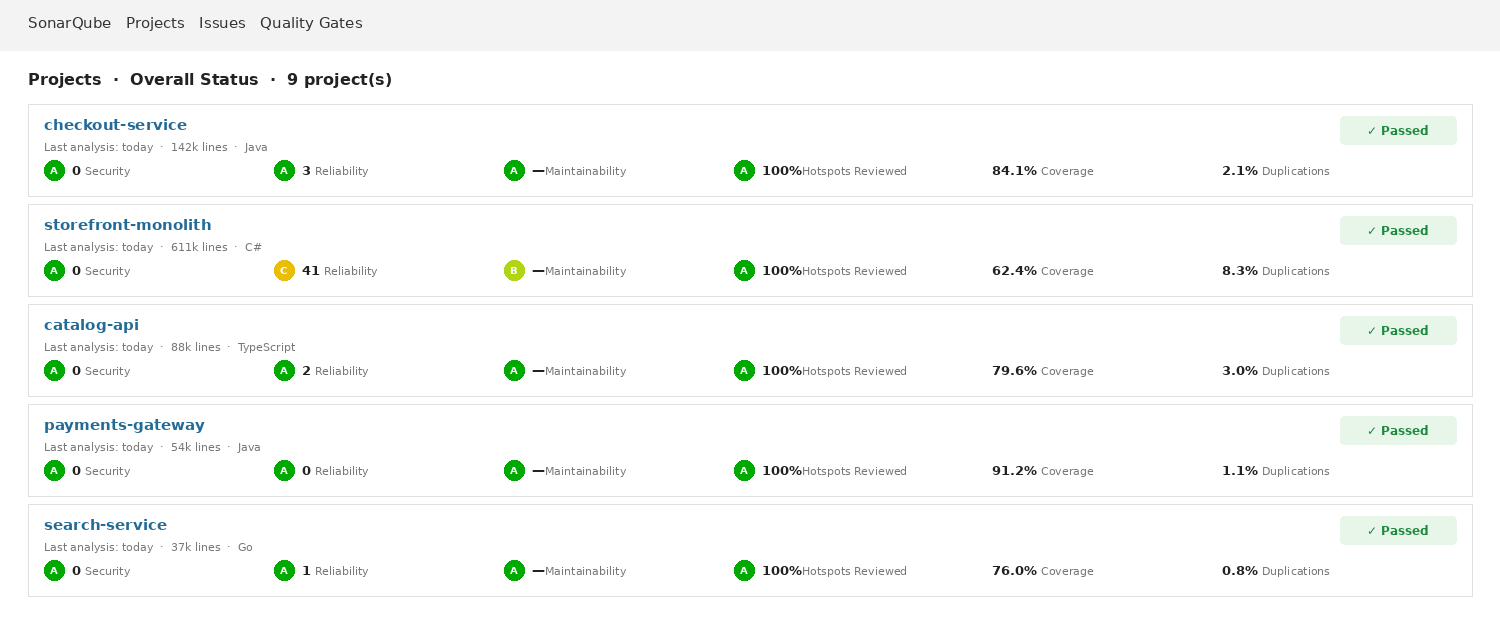This screenshot has height=620, width=1500.
Task: Open the storefront-monolith project
Action: [x=128, y=225]
